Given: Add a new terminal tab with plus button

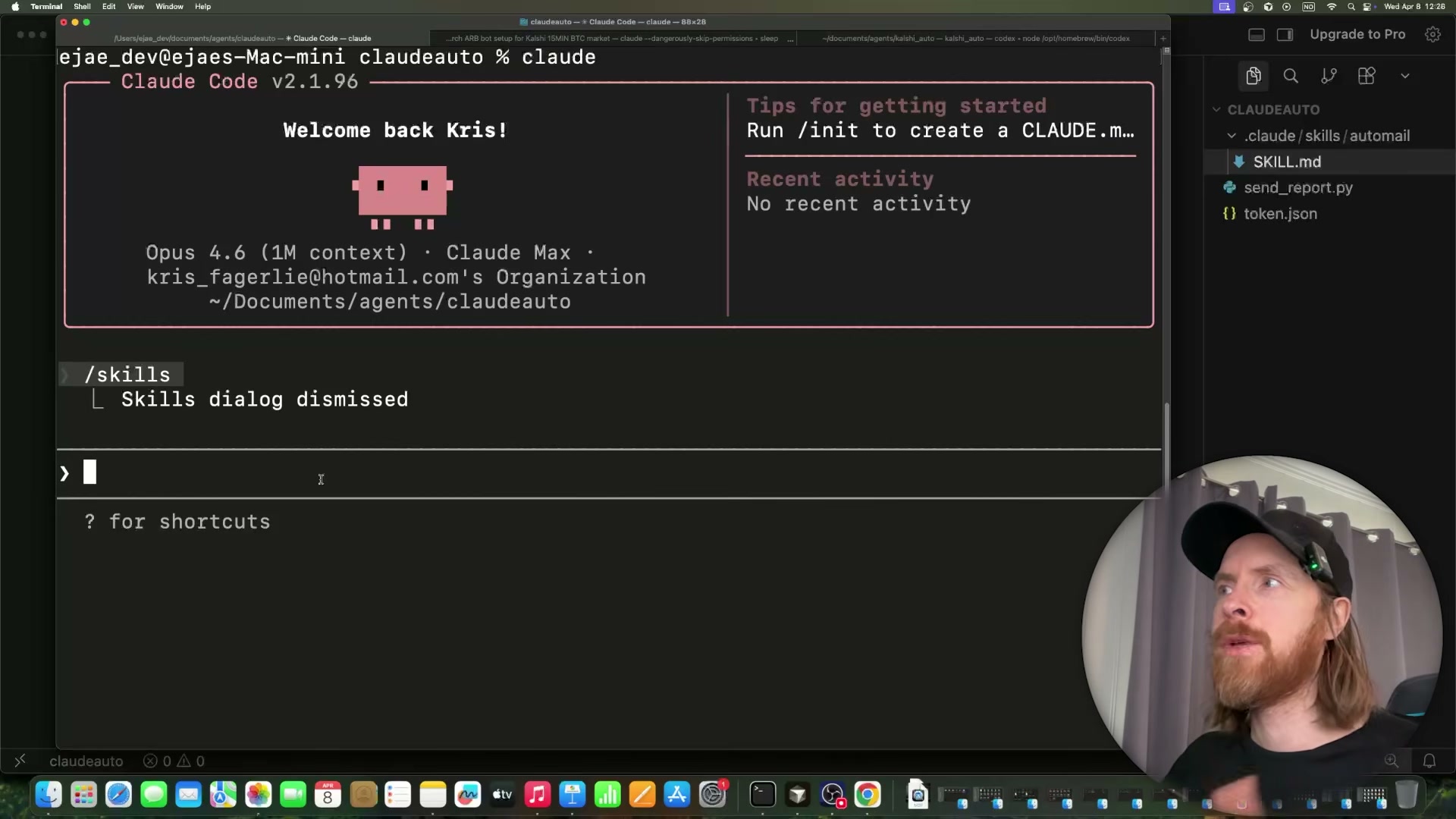Looking at the screenshot, I should click(x=1163, y=38).
